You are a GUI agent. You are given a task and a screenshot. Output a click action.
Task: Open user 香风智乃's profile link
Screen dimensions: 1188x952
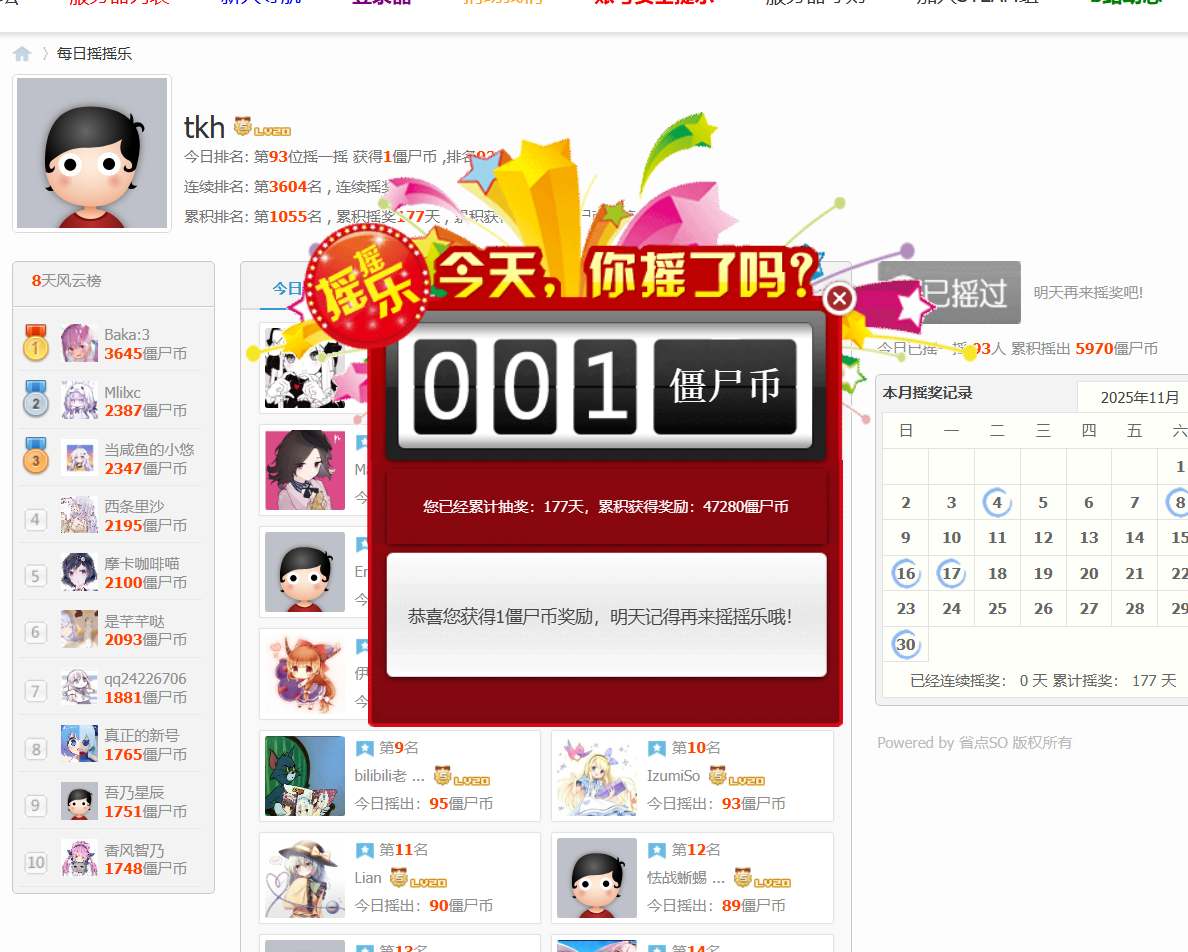pyautogui.click(x=135, y=851)
